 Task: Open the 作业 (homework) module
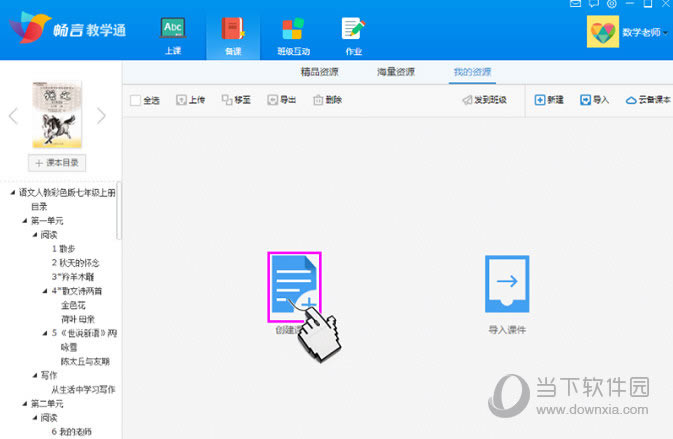click(x=352, y=34)
